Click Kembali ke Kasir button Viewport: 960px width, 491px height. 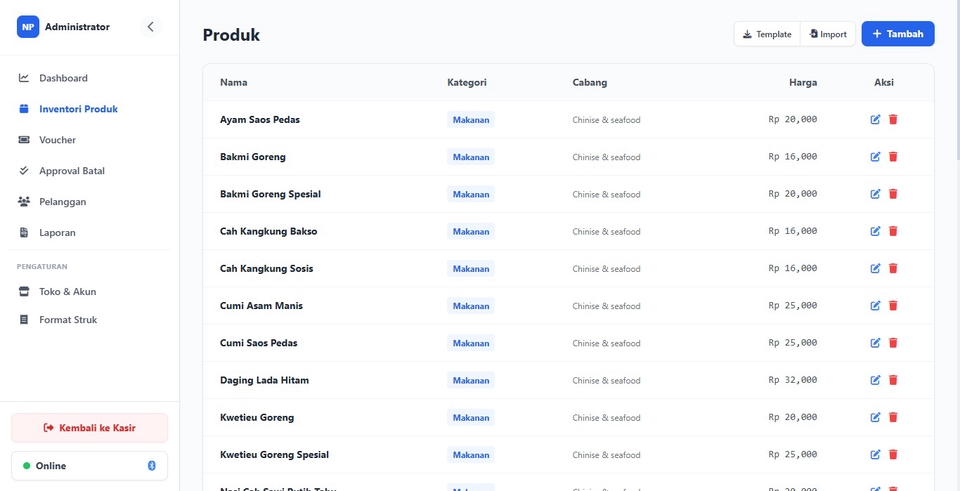point(90,428)
